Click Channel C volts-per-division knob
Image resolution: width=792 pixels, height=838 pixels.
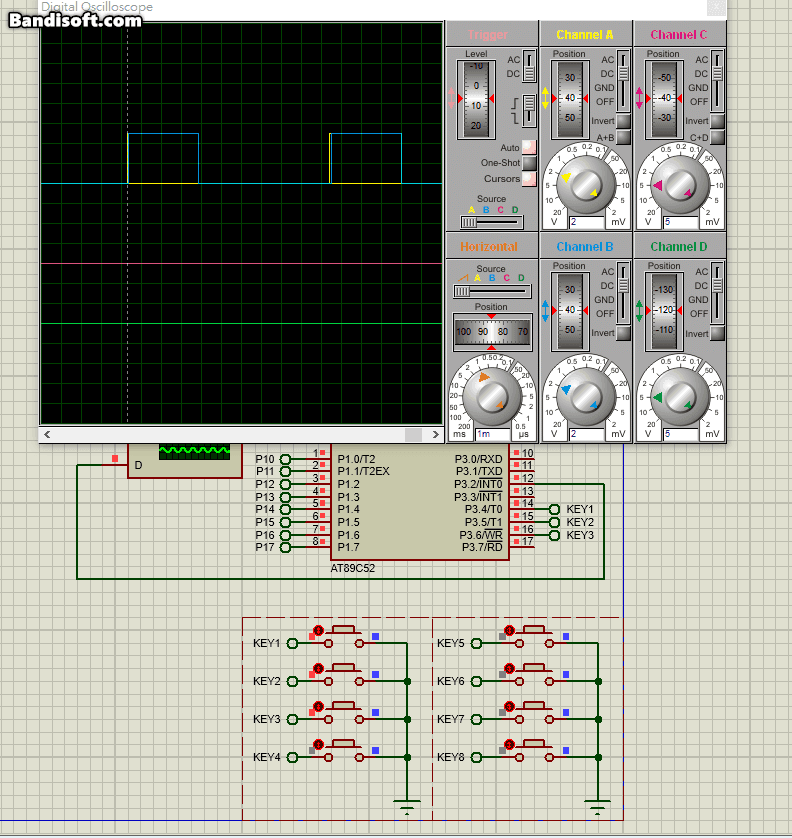(680, 183)
